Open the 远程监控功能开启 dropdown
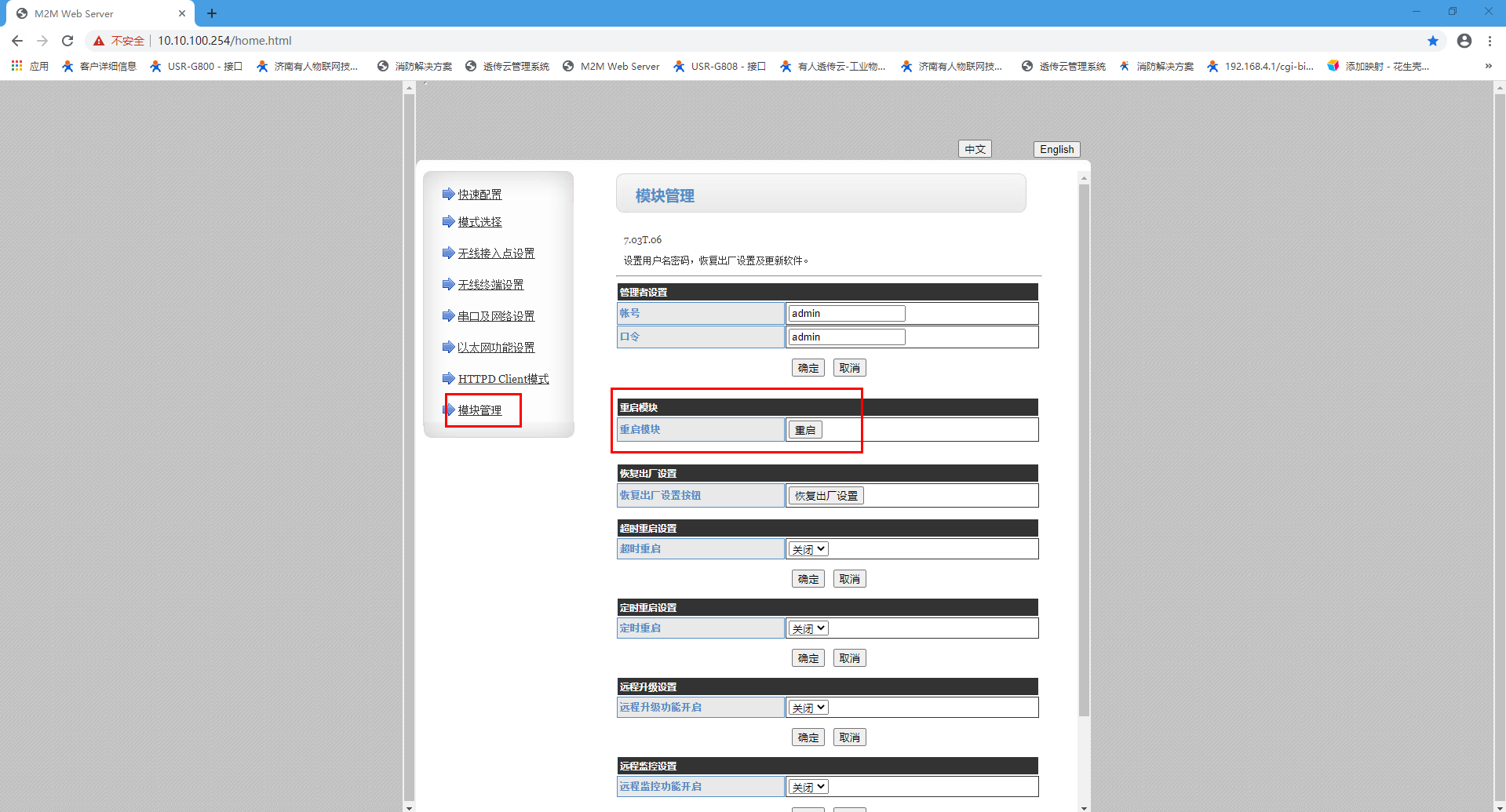 pos(808,787)
